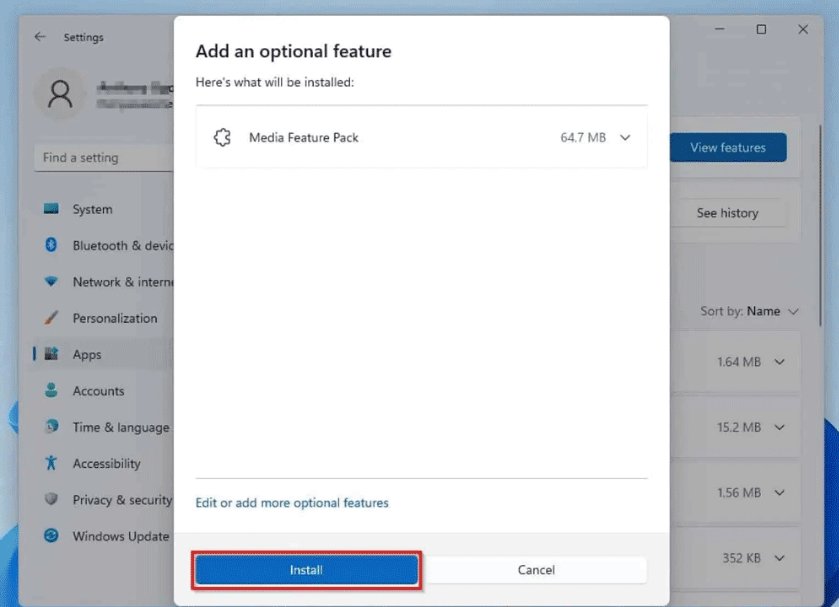Click the Privacy & security shield icon
The width and height of the screenshot is (839, 607).
click(51, 500)
